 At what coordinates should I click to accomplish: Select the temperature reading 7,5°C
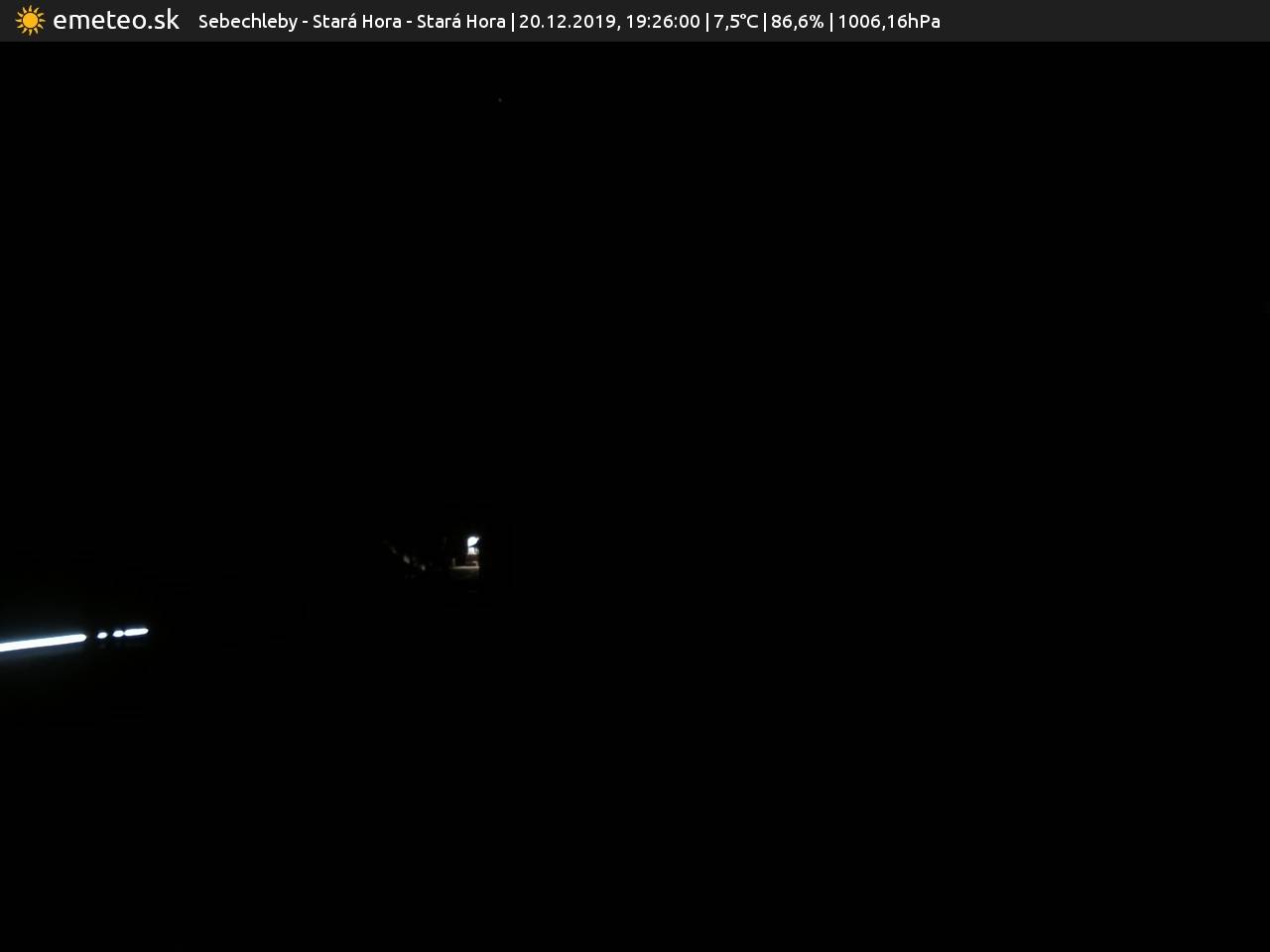(736, 21)
